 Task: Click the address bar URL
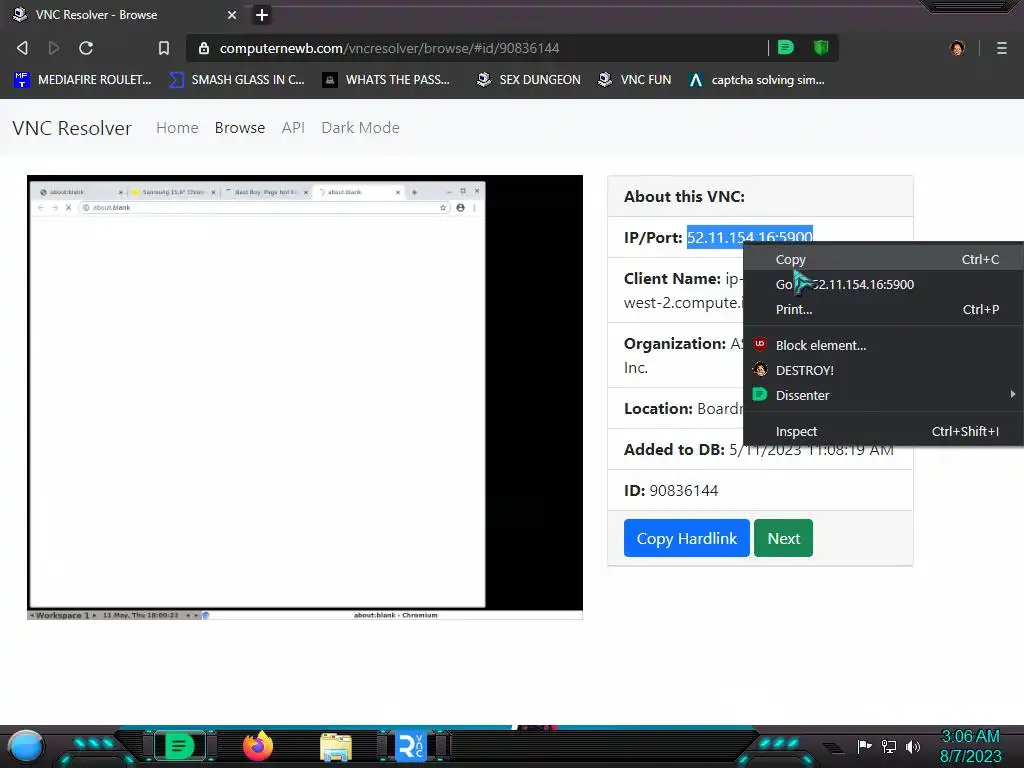coord(389,48)
